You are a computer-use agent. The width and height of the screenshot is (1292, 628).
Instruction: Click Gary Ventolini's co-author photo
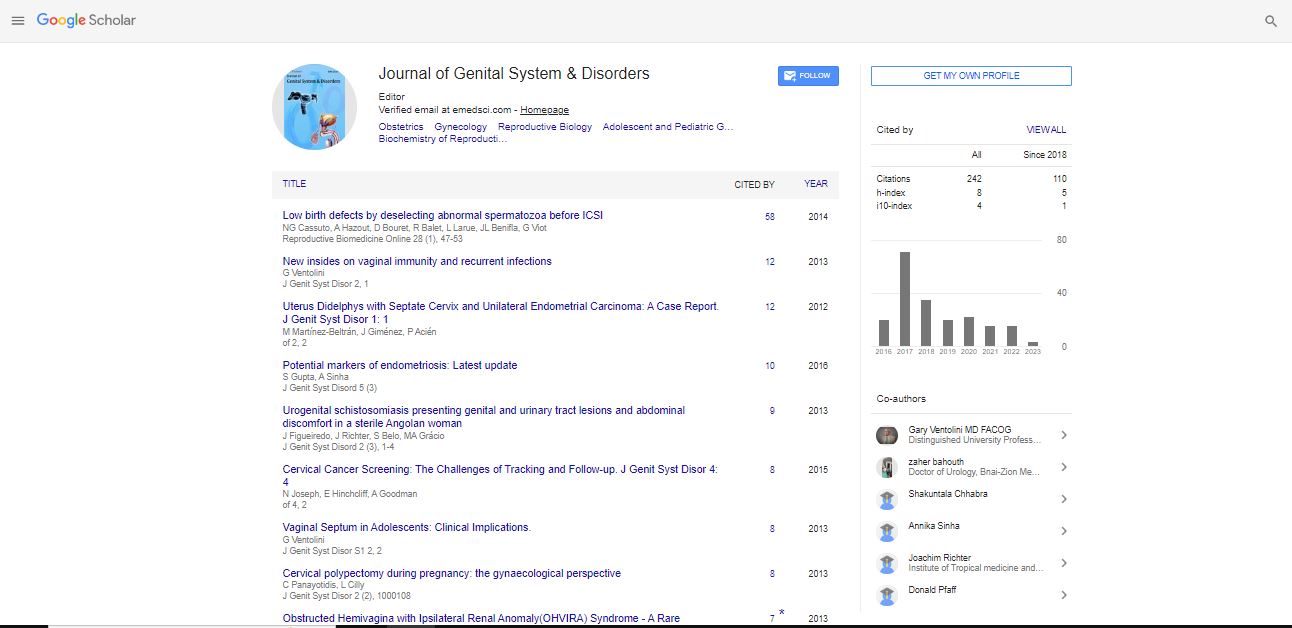[886, 435]
